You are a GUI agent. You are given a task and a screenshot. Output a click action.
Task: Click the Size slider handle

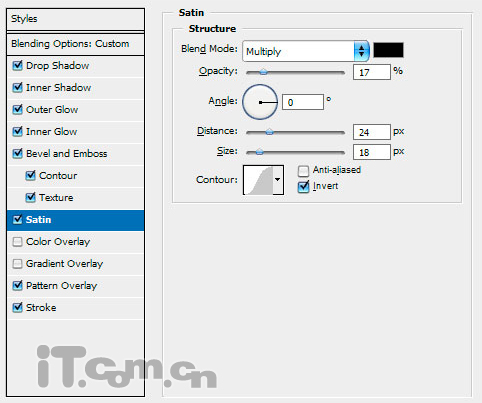click(x=259, y=152)
